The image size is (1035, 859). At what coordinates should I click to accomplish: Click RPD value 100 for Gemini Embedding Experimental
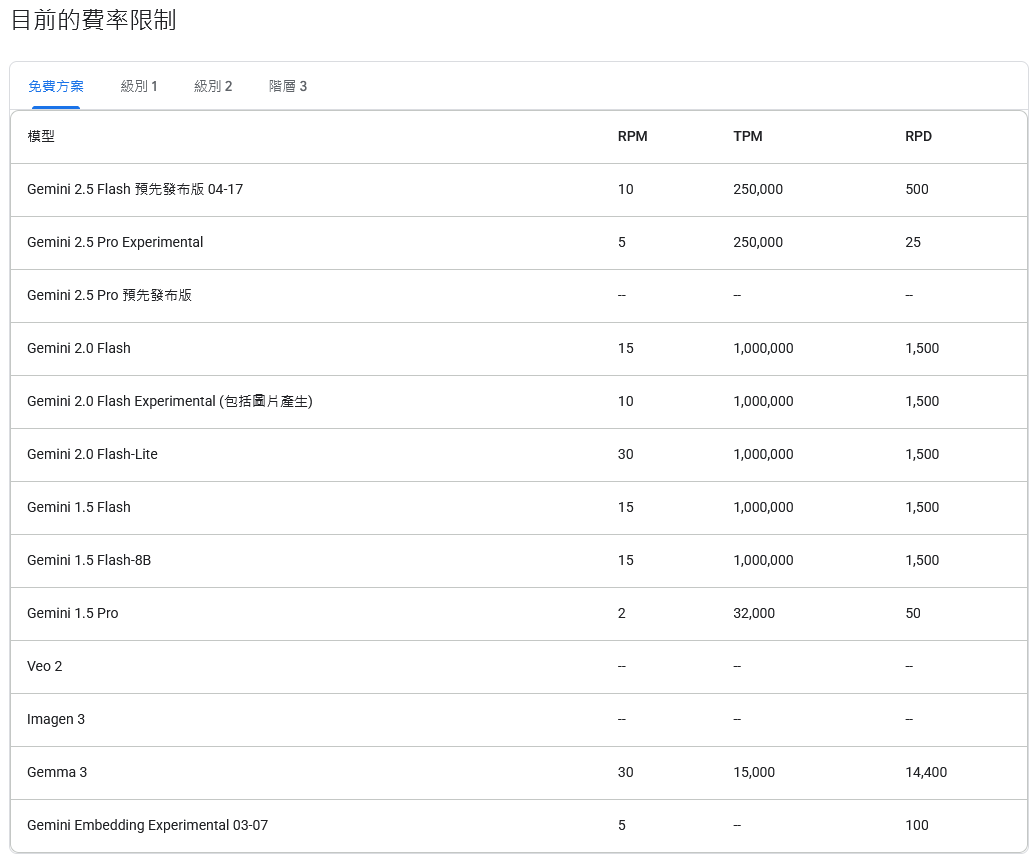[917, 825]
